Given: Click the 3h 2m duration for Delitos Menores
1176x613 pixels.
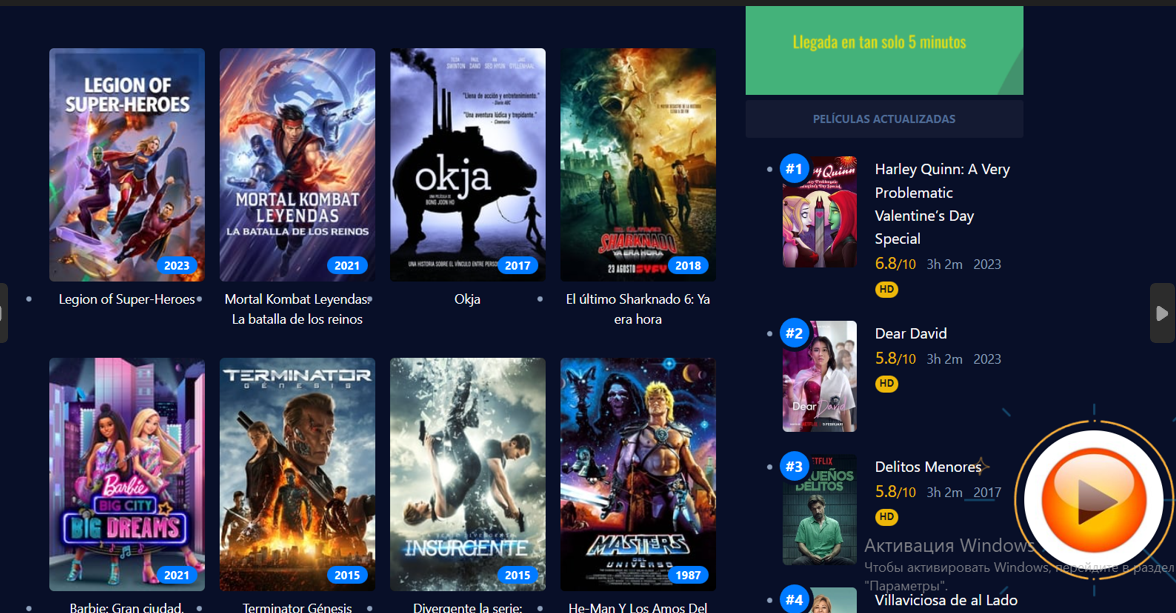Looking at the screenshot, I should [x=944, y=492].
